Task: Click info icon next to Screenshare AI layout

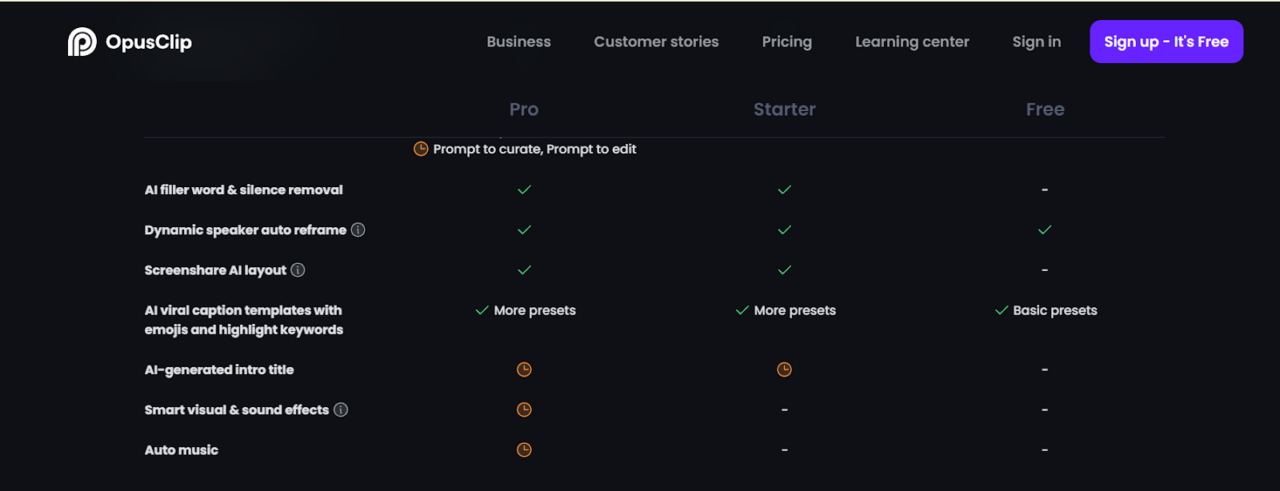Action: tap(298, 270)
